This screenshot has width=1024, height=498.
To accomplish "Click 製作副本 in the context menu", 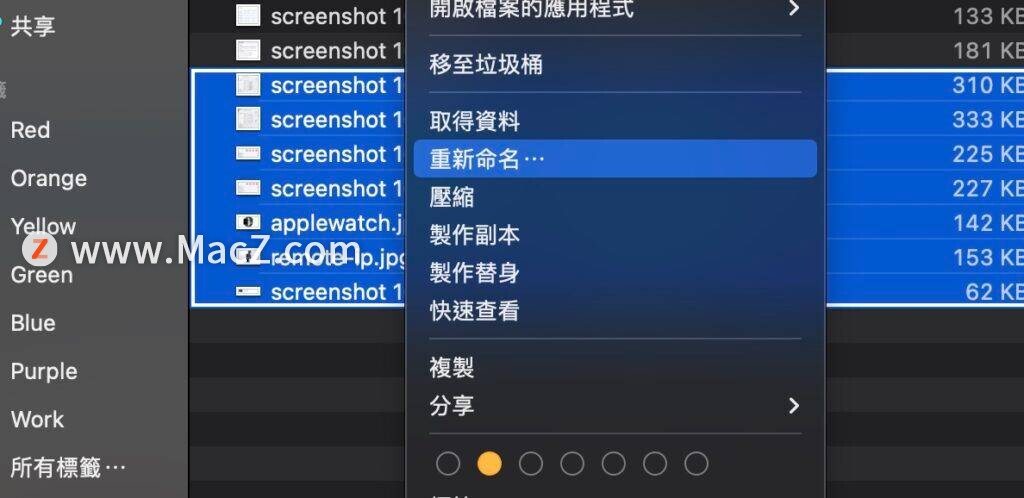I will [x=474, y=235].
